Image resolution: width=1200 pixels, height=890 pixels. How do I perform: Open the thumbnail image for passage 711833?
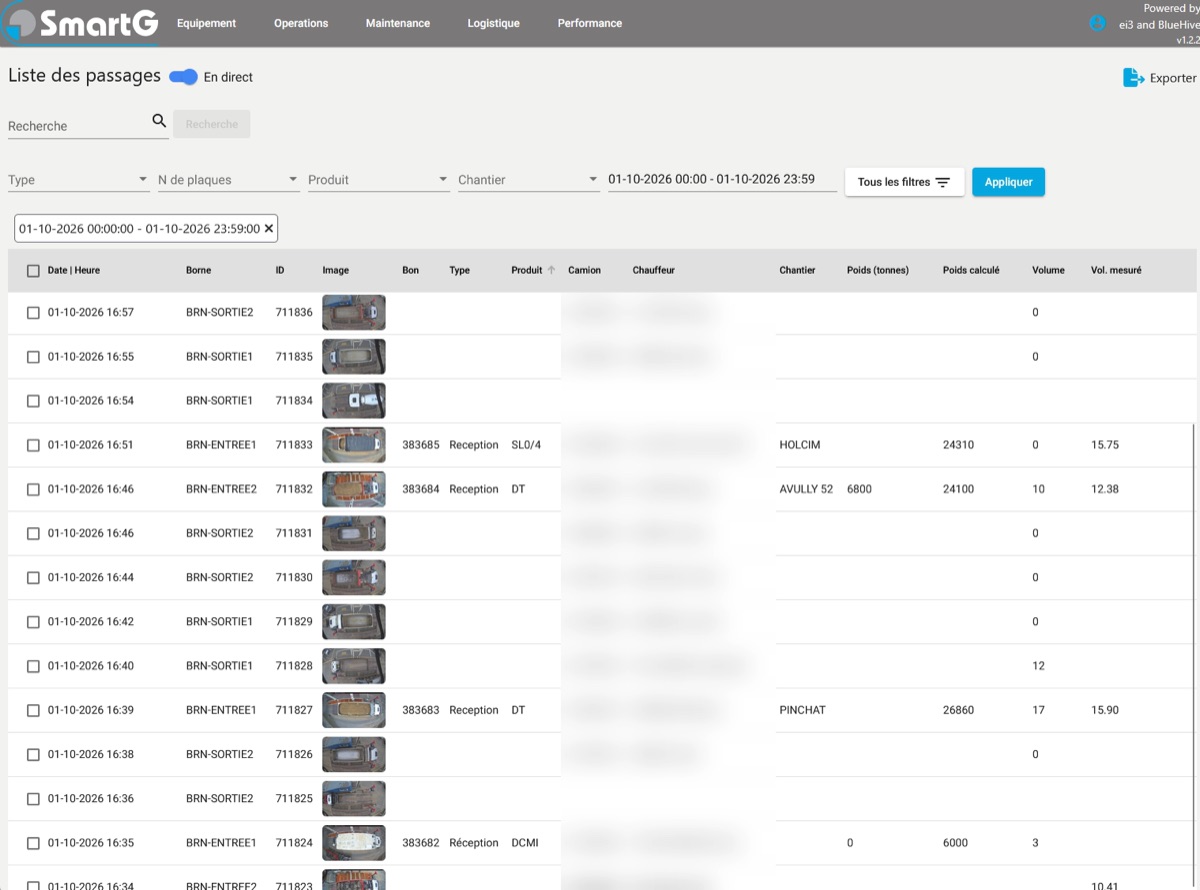point(354,445)
